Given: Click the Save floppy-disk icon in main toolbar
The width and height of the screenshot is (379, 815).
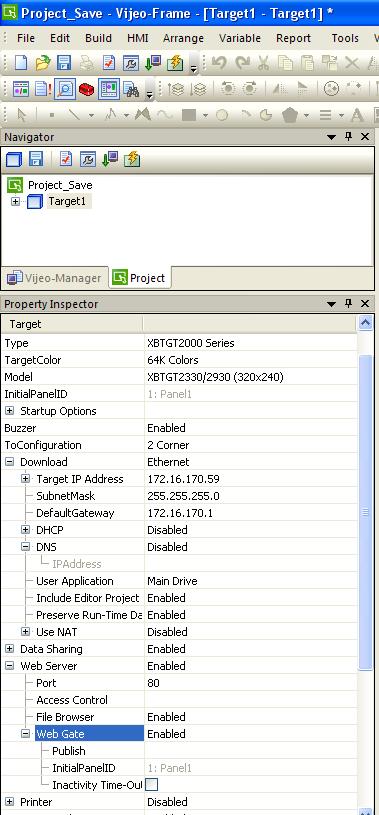Looking at the screenshot, I should pyautogui.click(x=64, y=63).
